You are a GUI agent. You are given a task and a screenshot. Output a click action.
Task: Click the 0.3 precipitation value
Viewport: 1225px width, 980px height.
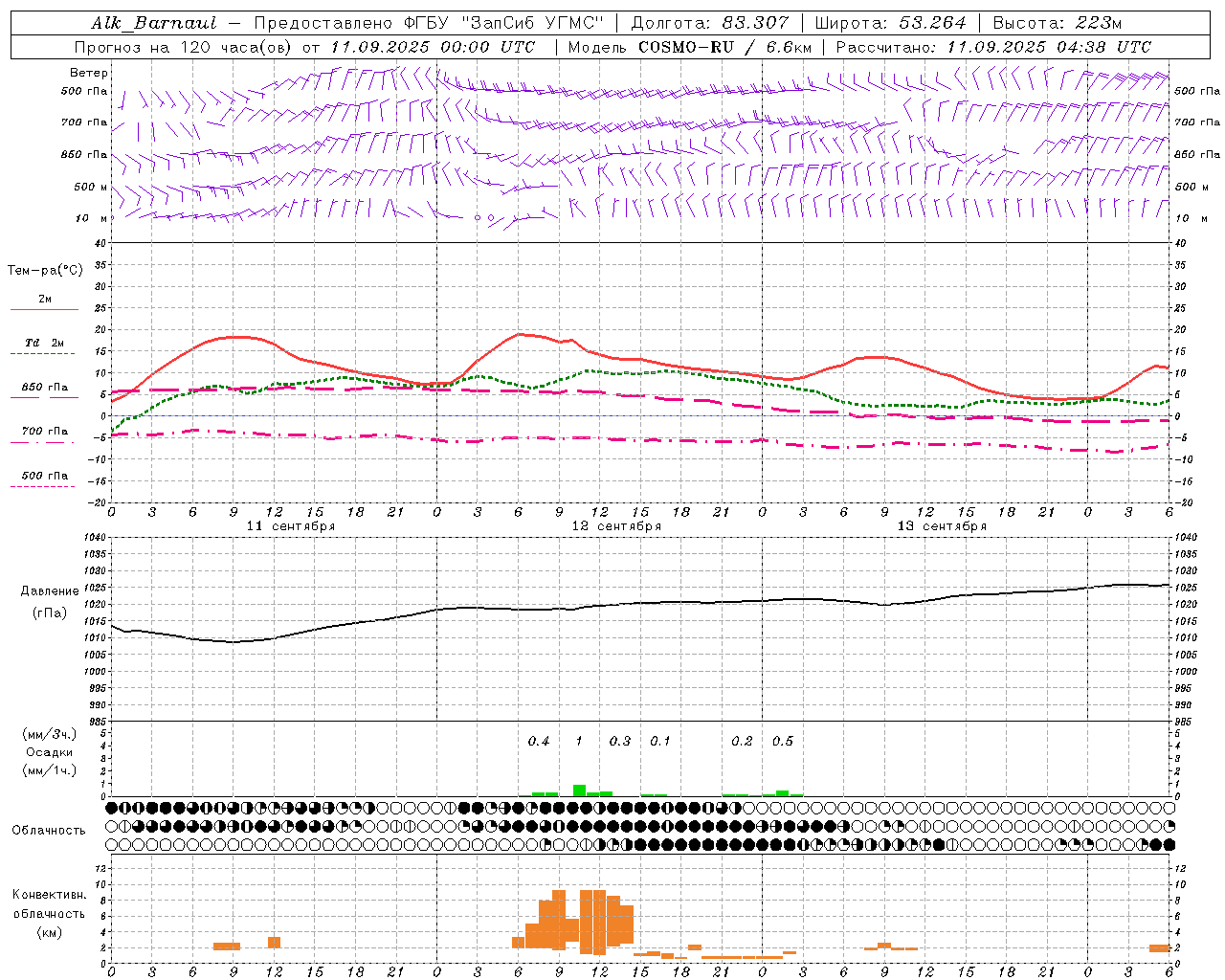[x=620, y=742]
